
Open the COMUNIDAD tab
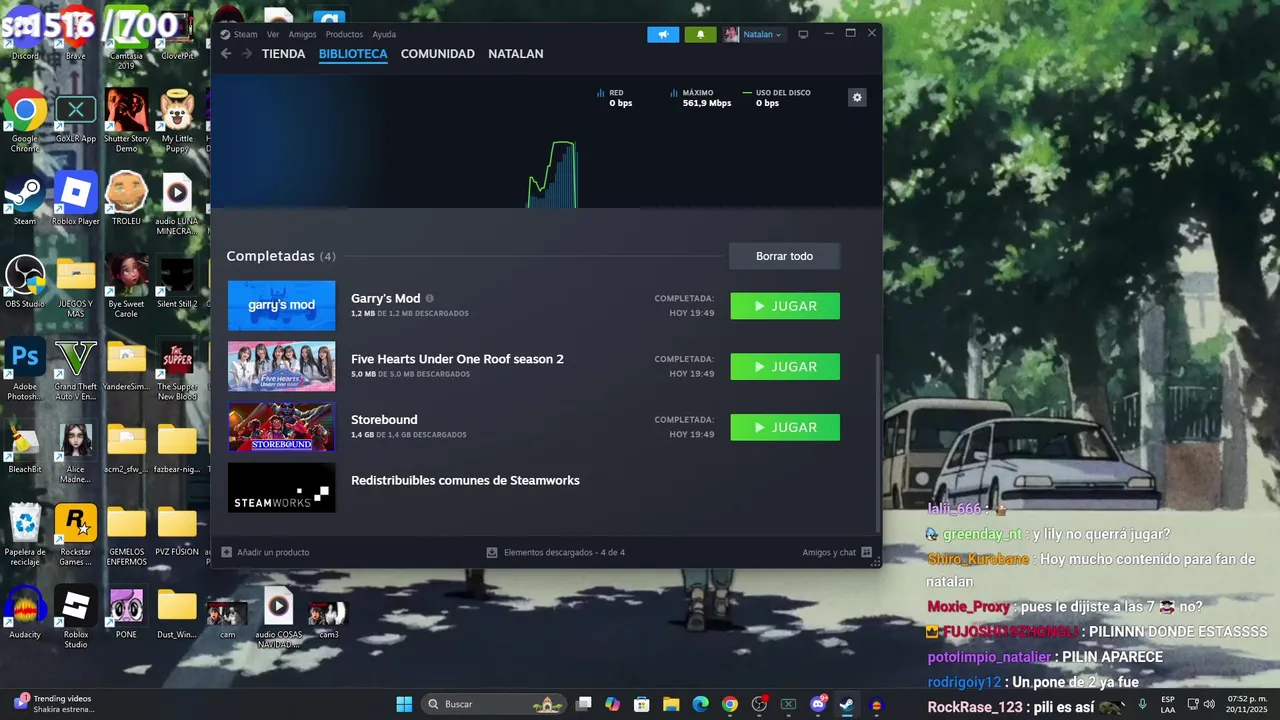click(x=437, y=54)
